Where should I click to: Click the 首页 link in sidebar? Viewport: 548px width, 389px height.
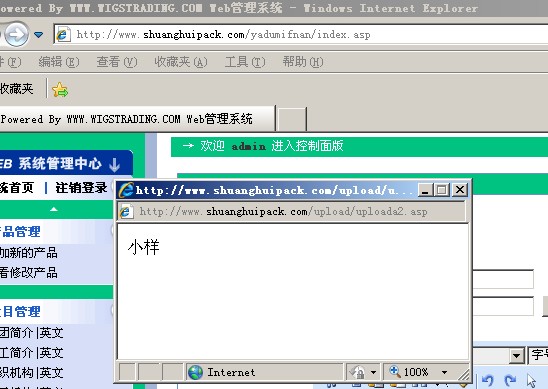coord(16,188)
